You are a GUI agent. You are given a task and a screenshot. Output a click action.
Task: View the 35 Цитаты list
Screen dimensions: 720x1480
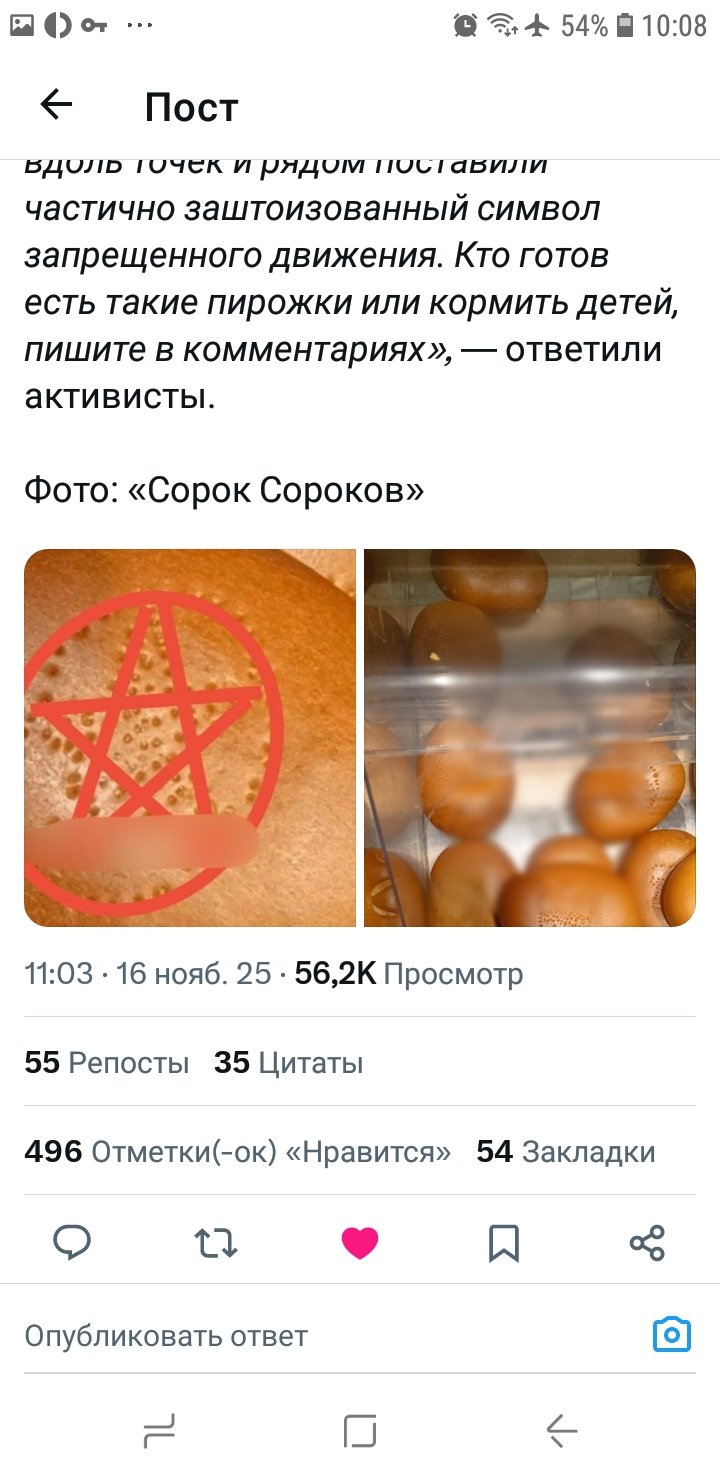(289, 1062)
